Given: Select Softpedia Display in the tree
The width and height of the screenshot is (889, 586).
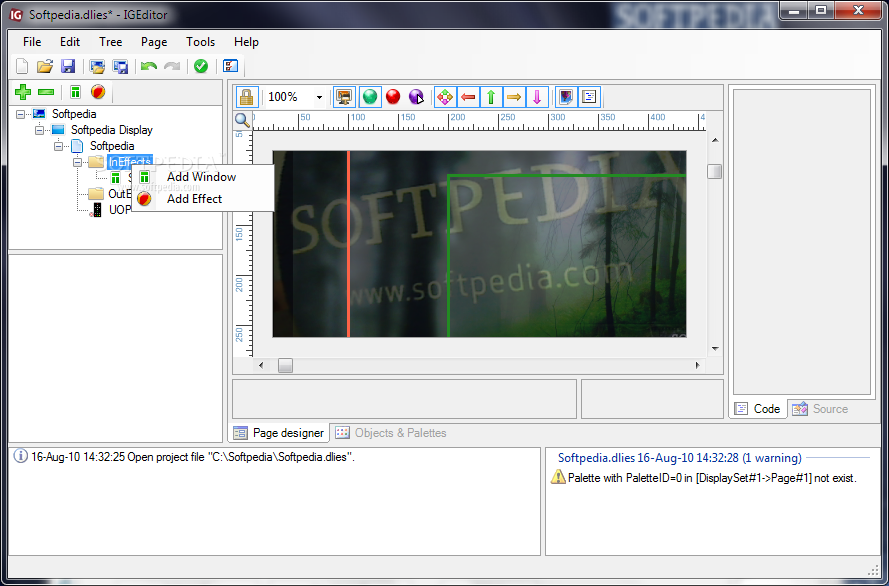Looking at the screenshot, I should click(x=112, y=130).
